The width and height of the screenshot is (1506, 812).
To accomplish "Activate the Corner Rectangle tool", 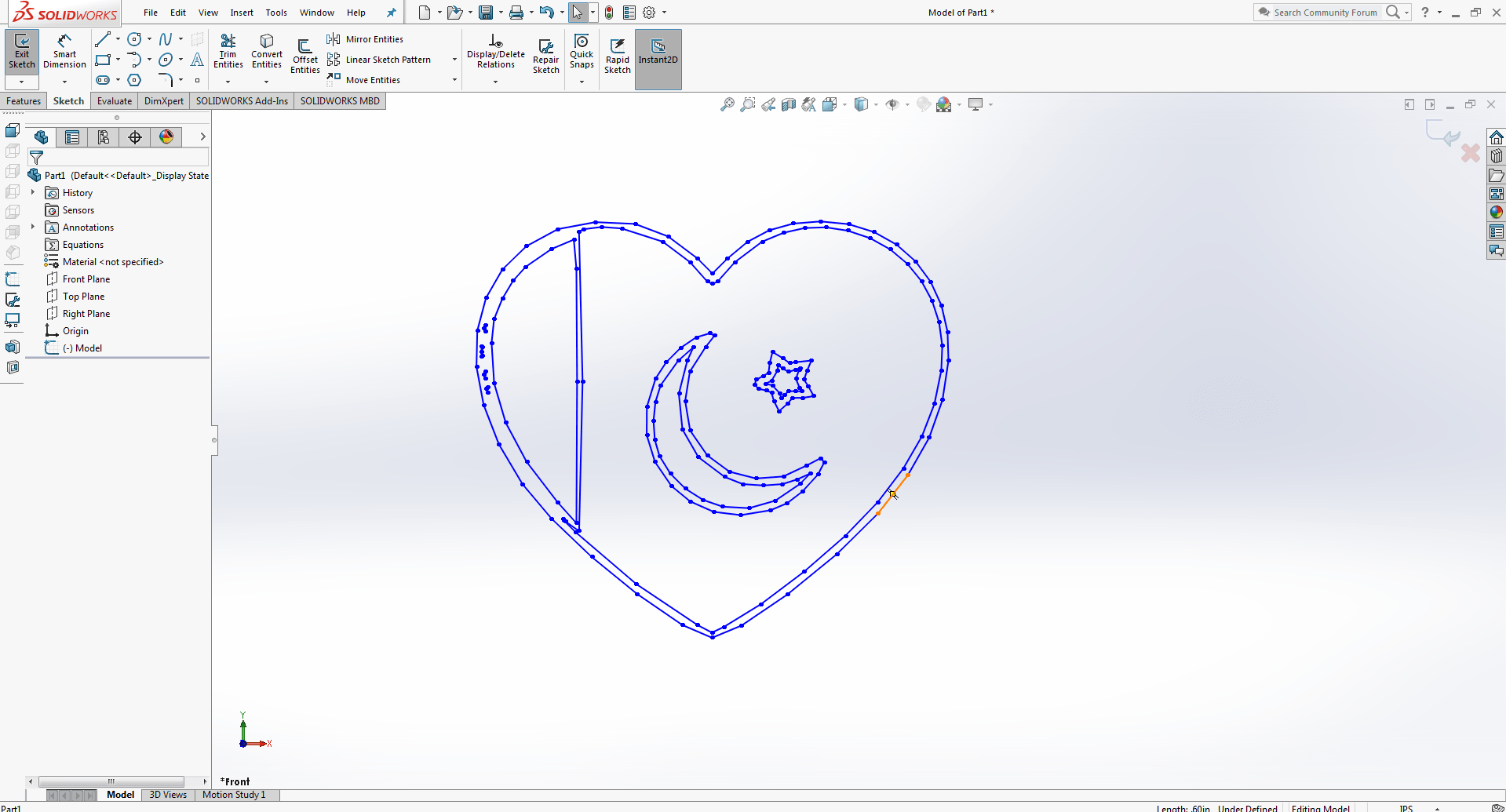I will tap(102, 60).
